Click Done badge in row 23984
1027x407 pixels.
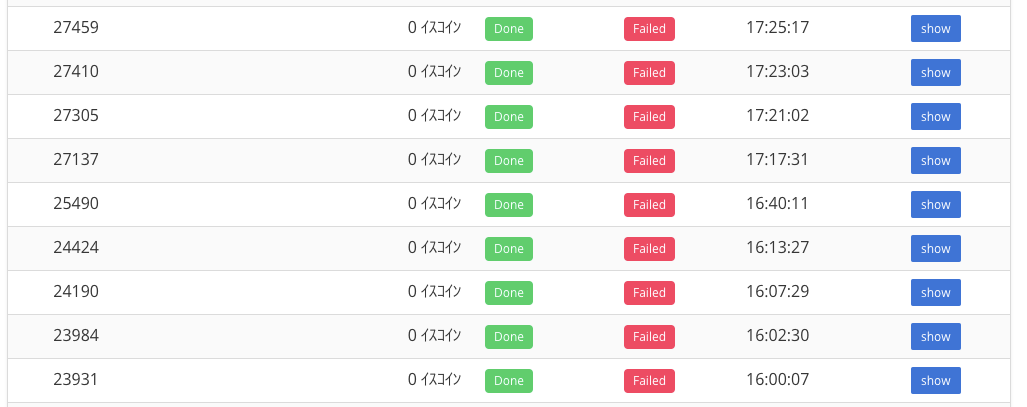coord(509,336)
